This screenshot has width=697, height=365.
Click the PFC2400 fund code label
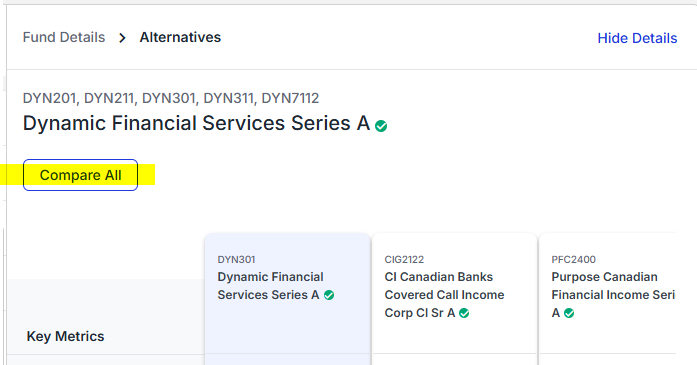tap(573, 259)
